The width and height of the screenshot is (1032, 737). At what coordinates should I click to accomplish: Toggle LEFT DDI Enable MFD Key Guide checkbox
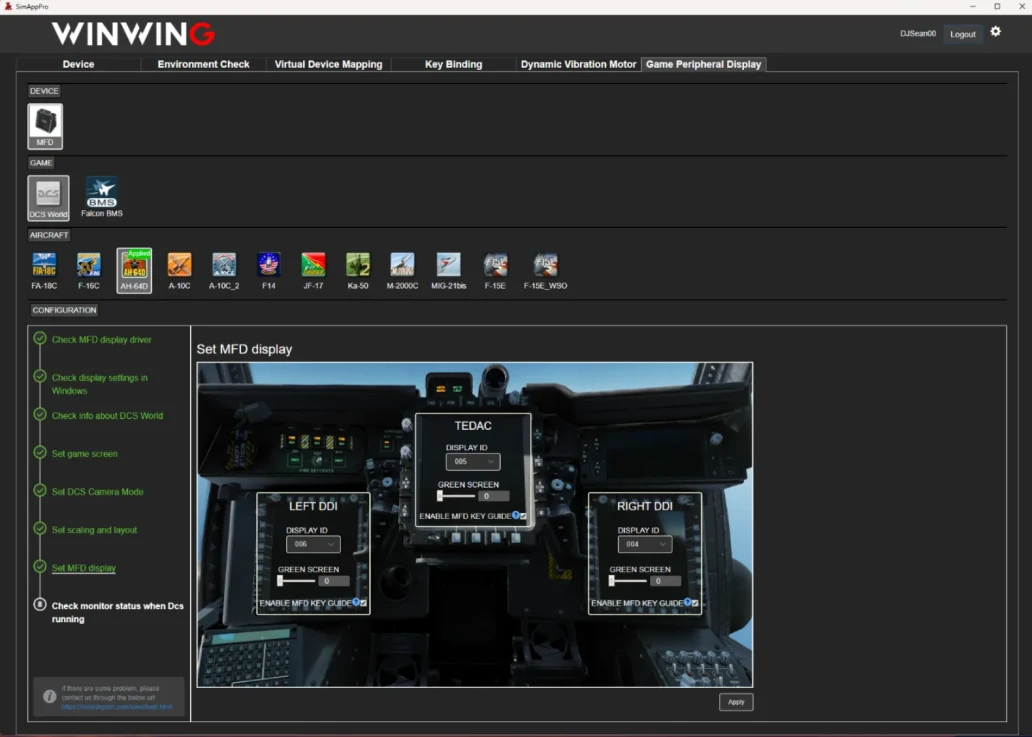[363, 603]
